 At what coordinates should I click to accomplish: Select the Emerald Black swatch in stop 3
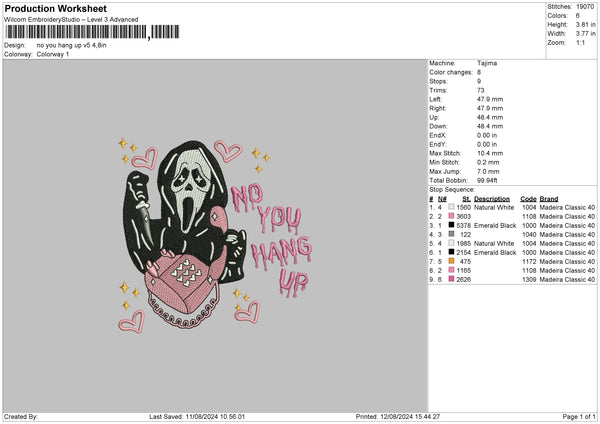451,225
